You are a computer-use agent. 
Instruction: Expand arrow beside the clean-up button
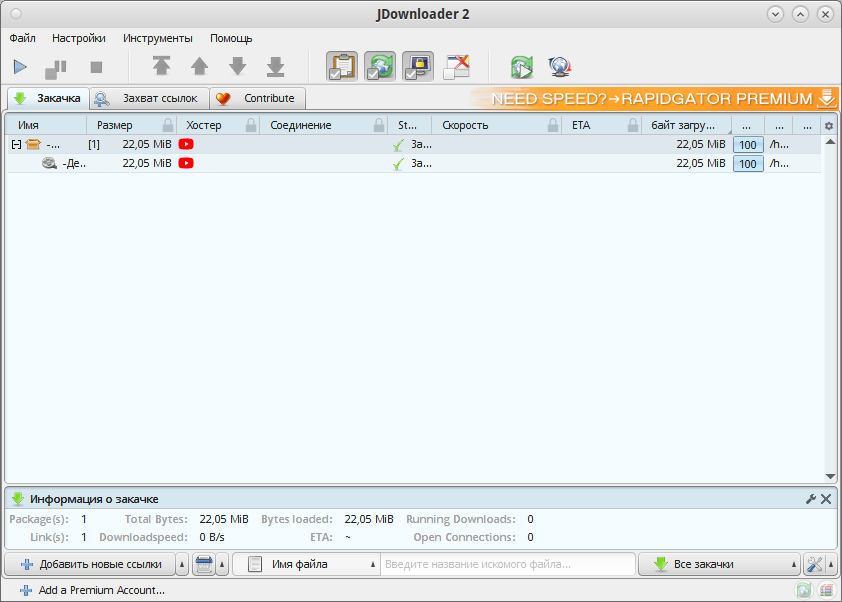(x=222, y=564)
